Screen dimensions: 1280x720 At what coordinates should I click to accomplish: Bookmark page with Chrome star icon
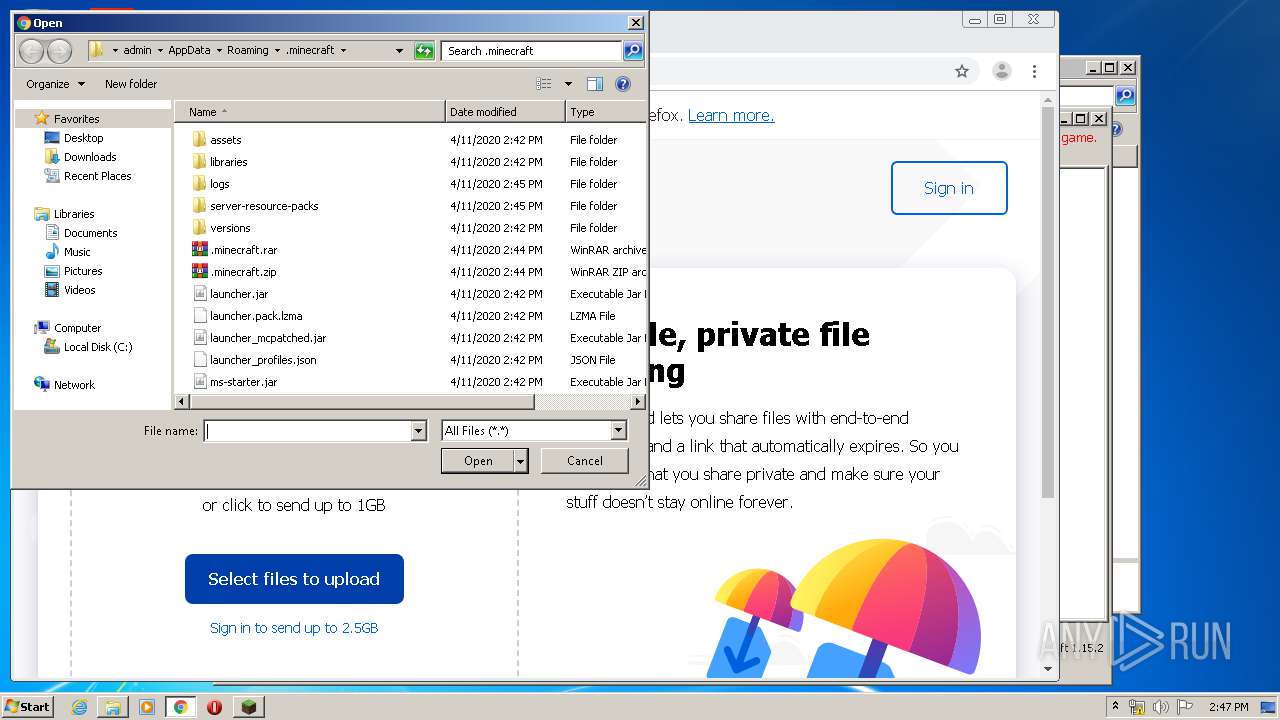point(962,71)
